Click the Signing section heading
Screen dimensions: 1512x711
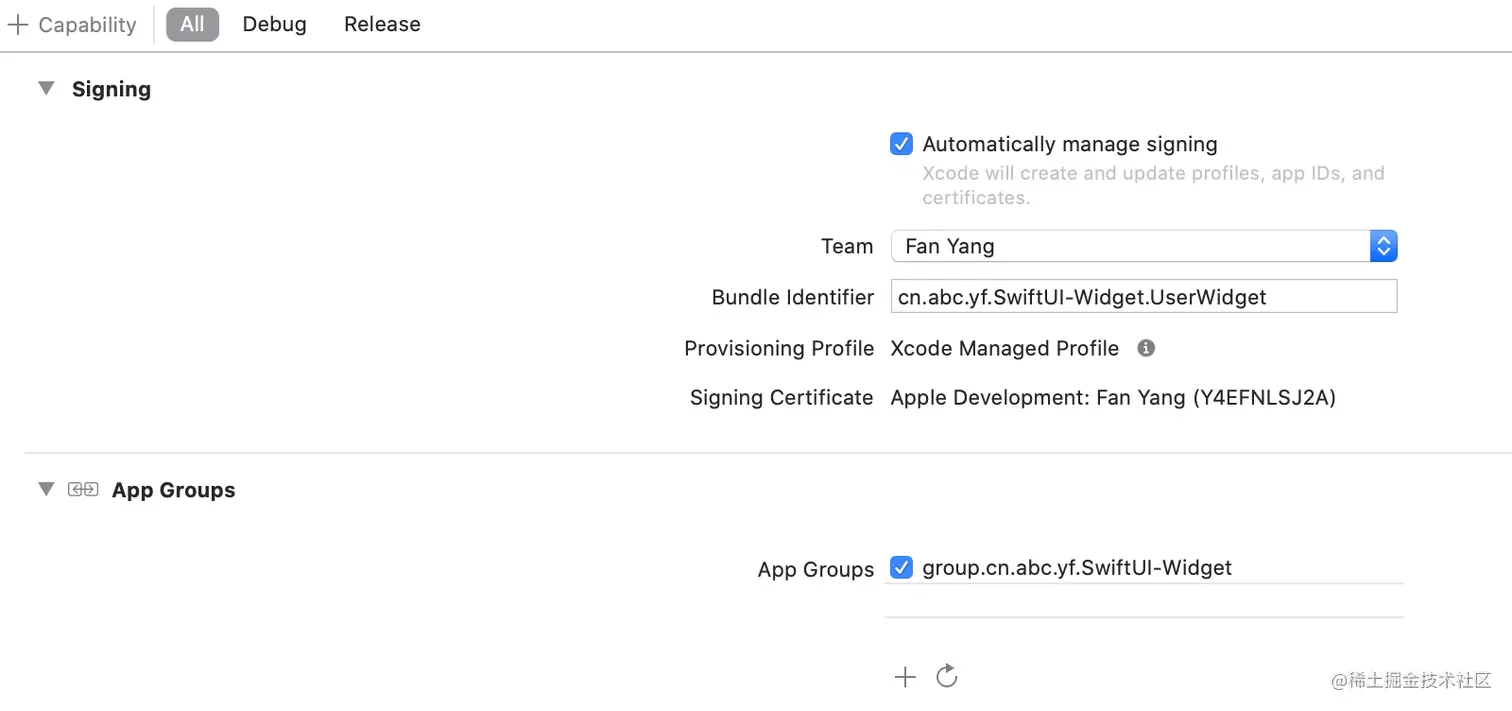[111, 89]
